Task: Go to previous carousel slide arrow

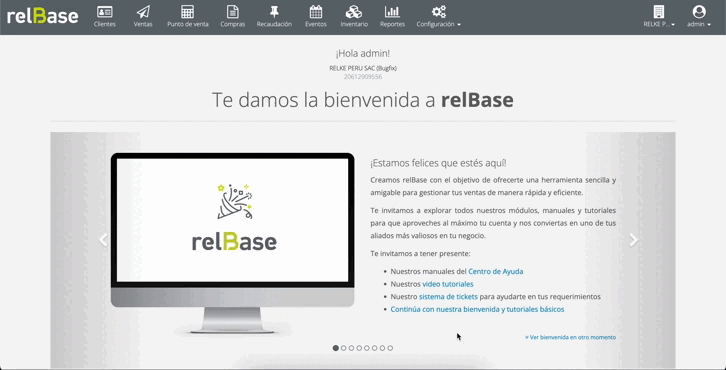Action: [x=103, y=240]
